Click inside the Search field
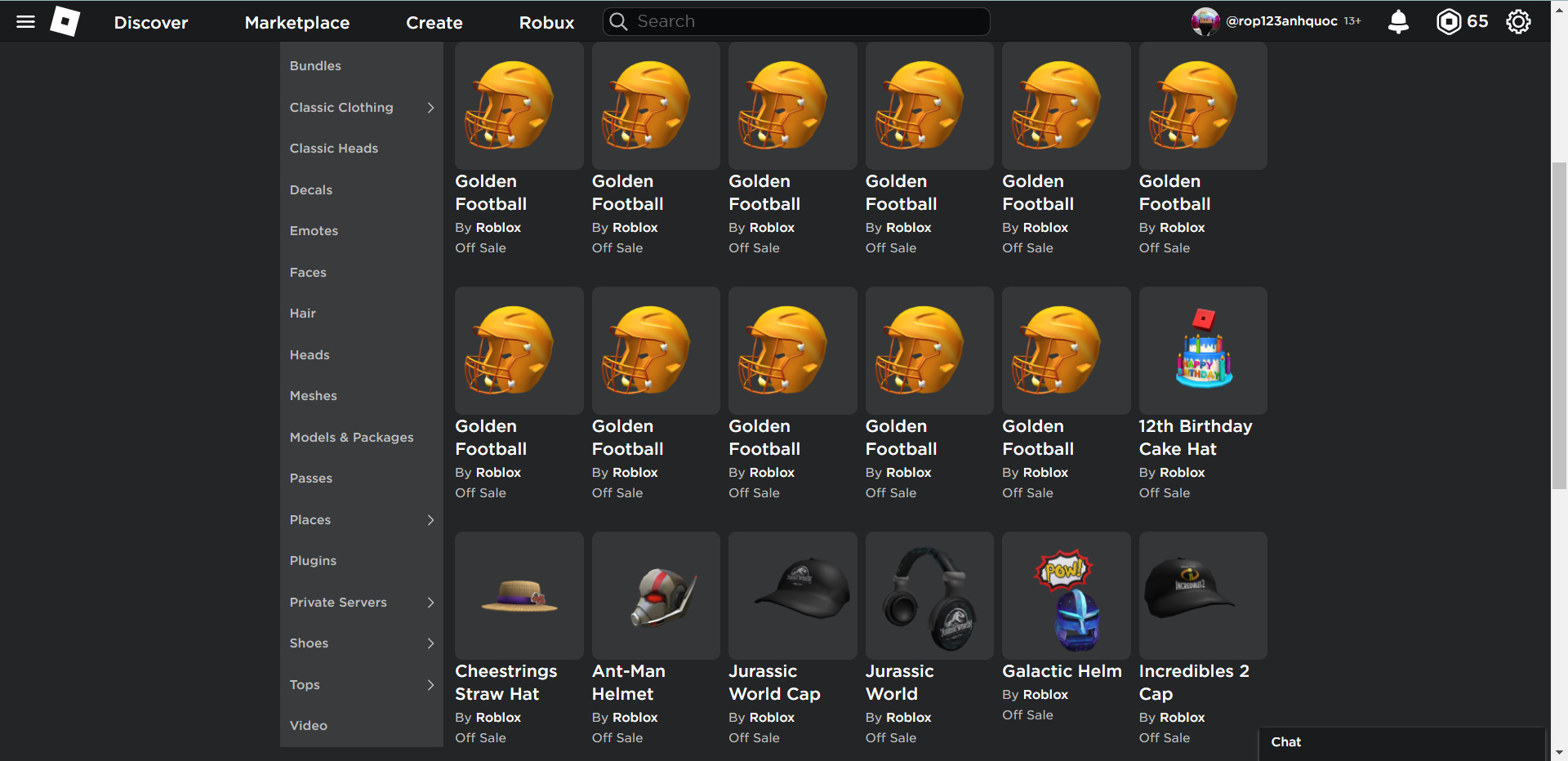Screen dimensions: 1568x761 point(796,21)
